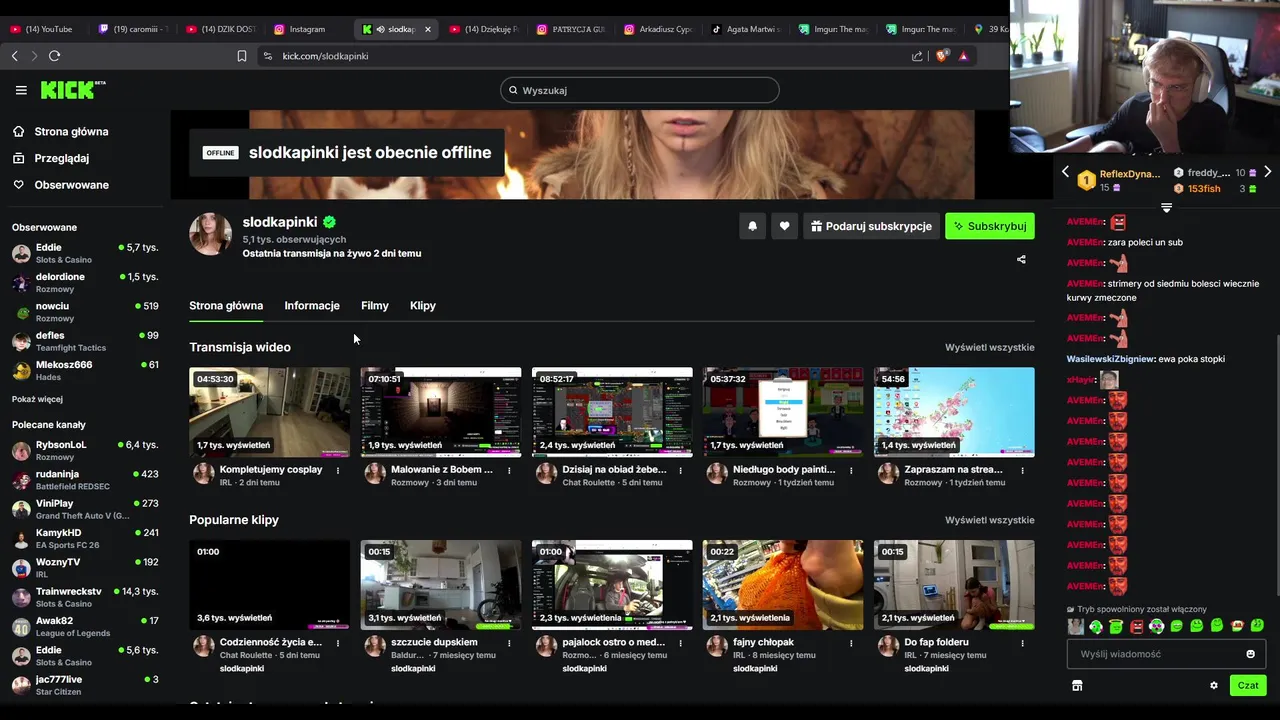Screen dimensions: 1280x720
Task: Bookmark this page via the bookmark icon
Action: (241, 56)
